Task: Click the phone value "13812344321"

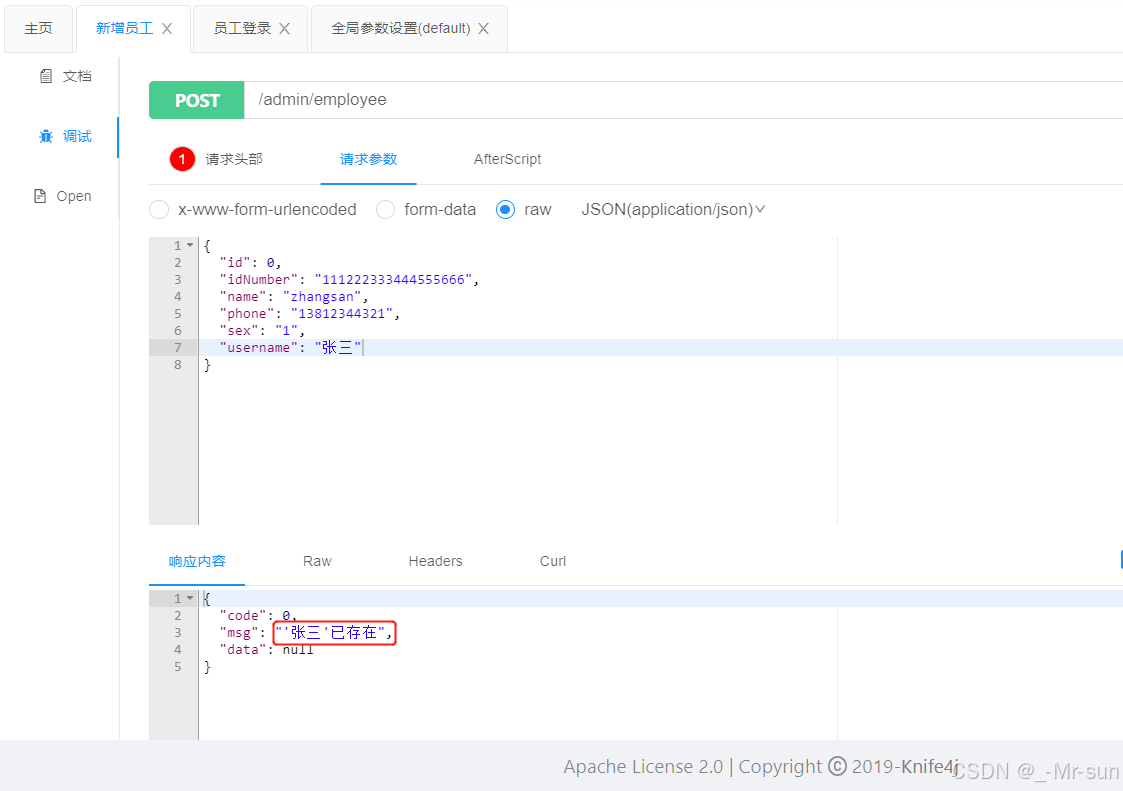Action: [342, 314]
